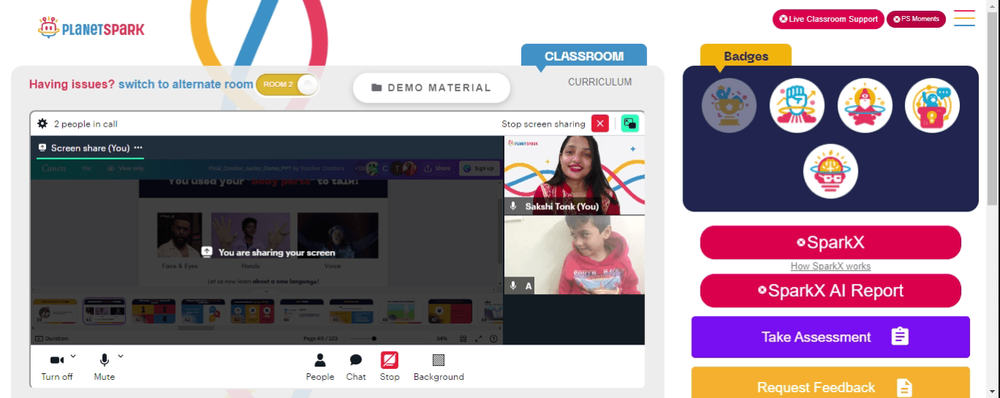Select the trophy star badge

click(x=729, y=105)
